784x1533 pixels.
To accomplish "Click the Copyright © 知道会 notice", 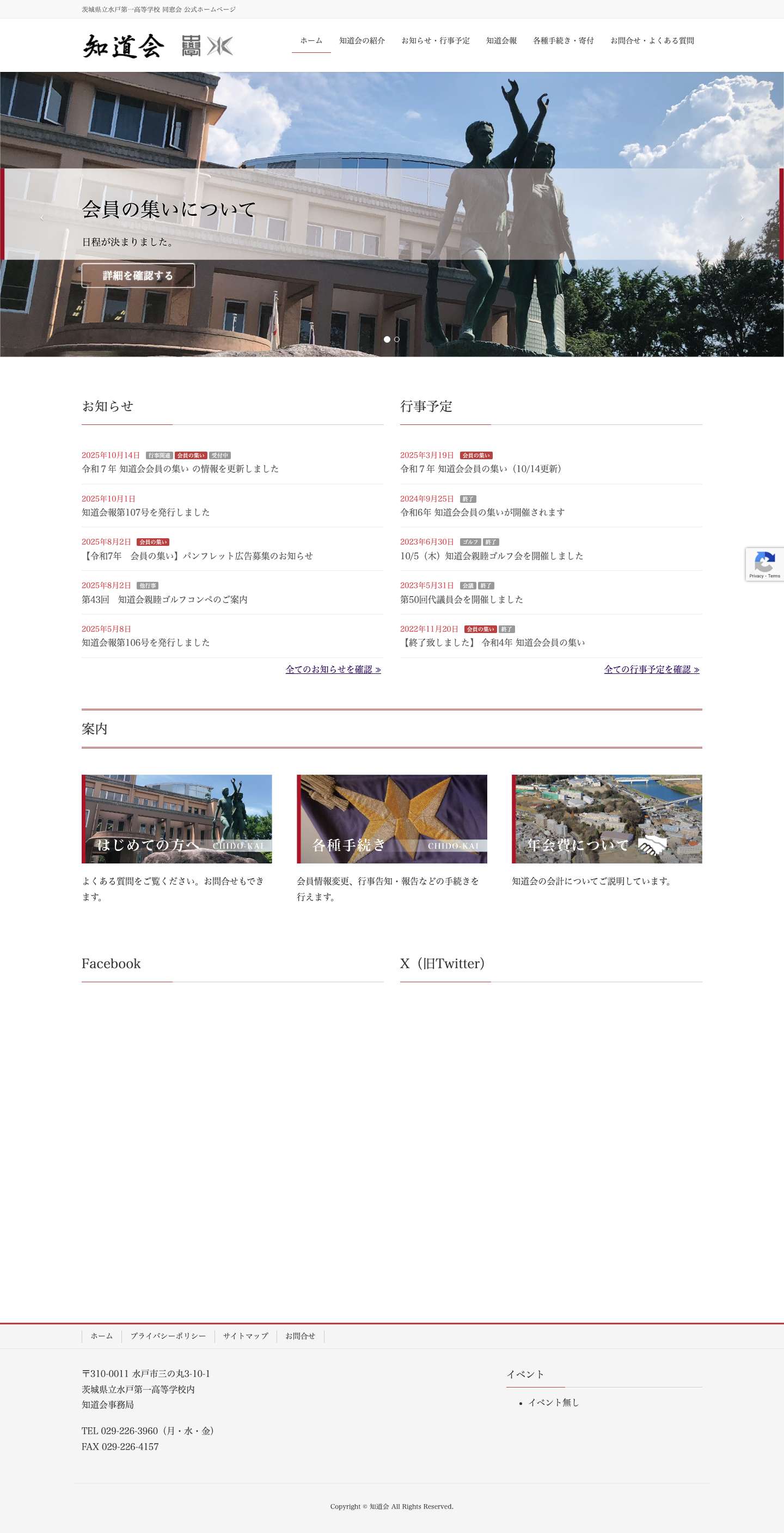I will click(x=392, y=1506).
